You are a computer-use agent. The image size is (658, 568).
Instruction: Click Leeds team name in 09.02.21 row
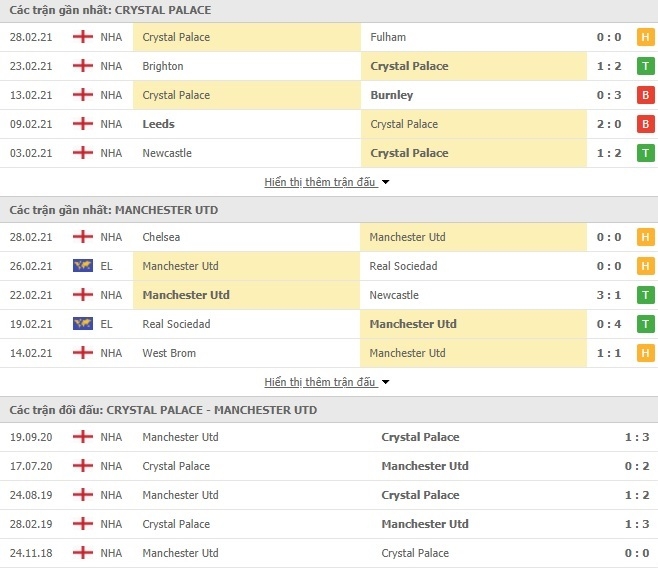[158, 124]
